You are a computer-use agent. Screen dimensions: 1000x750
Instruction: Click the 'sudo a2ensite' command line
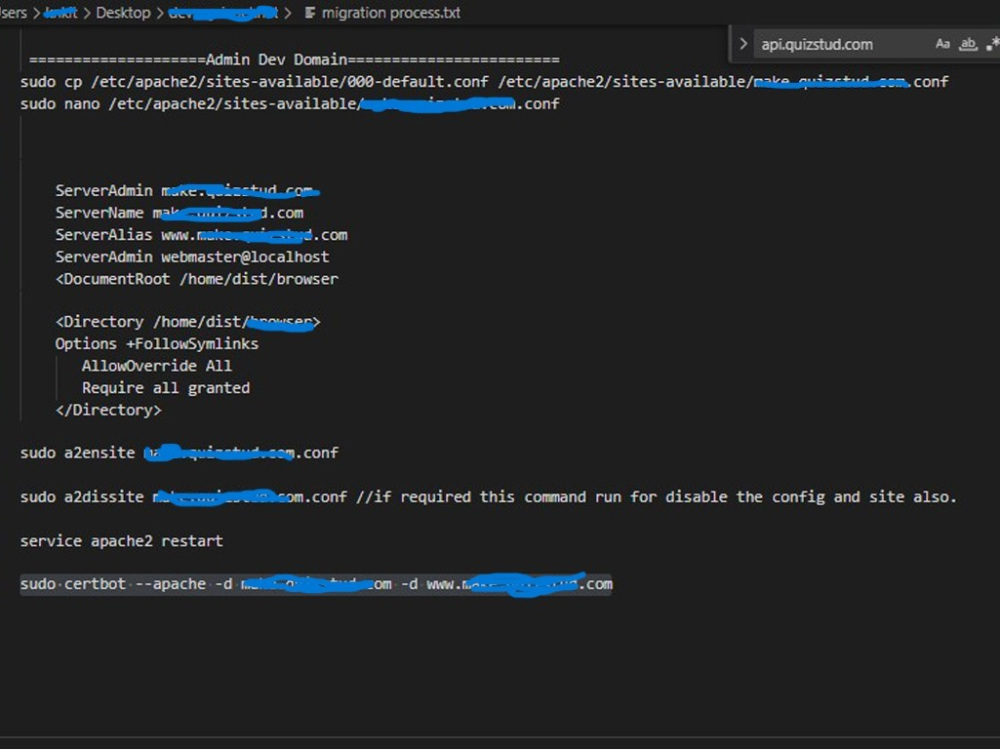179,453
